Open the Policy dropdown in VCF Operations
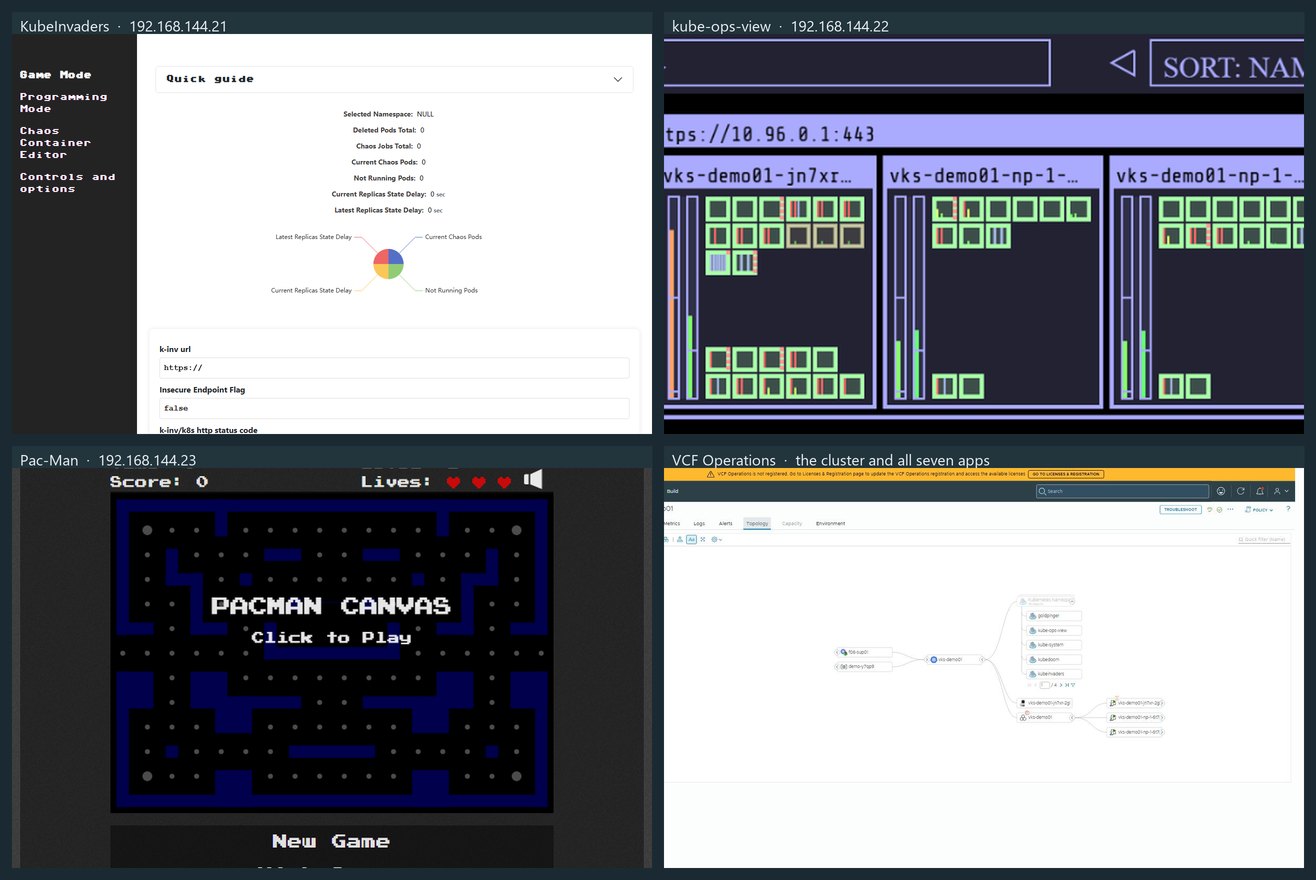1316x880 pixels. point(1260,510)
